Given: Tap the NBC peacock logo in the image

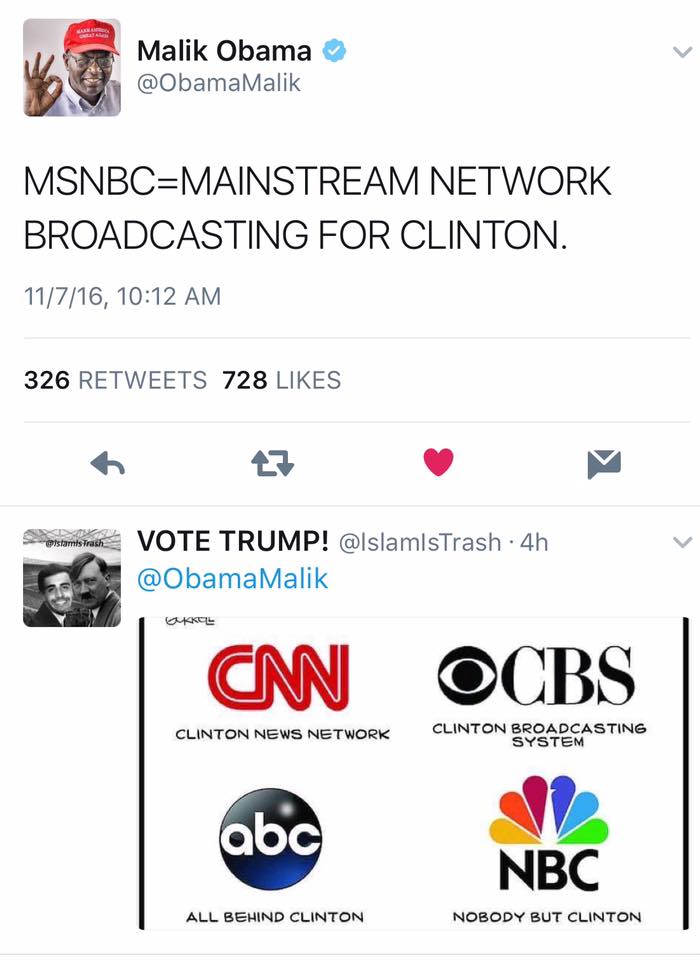Looking at the screenshot, I should click(548, 833).
